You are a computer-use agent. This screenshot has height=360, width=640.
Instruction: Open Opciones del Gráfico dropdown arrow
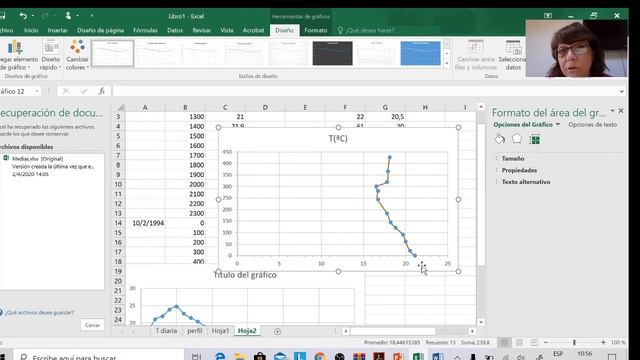coord(558,124)
